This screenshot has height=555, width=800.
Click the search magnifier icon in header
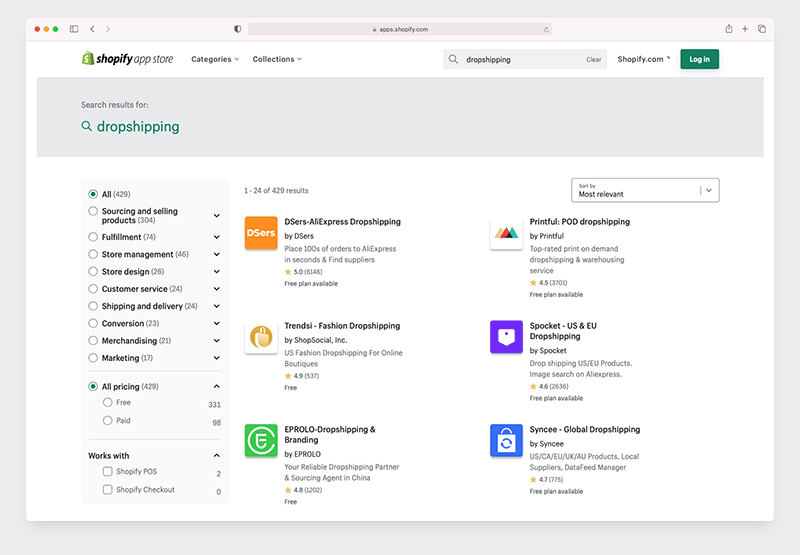pyautogui.click(x=453, y=59)
